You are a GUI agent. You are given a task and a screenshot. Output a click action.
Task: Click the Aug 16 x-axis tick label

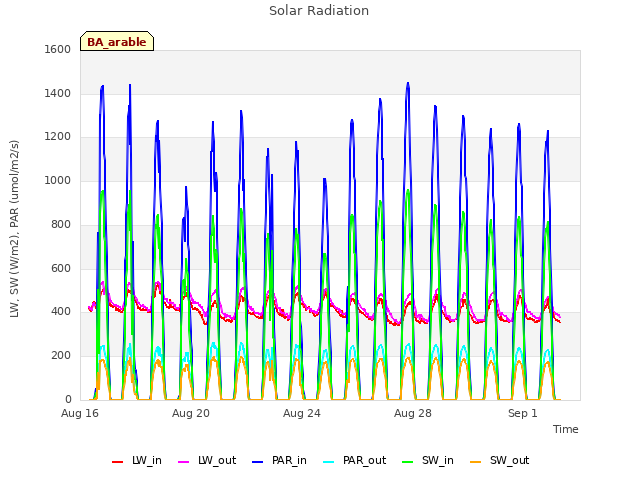coord(80,413)
